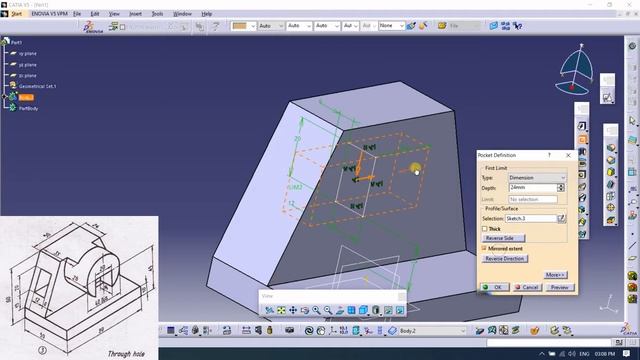Toggle the Mirrored extent checkbox
640x360 pixels.
484,248
